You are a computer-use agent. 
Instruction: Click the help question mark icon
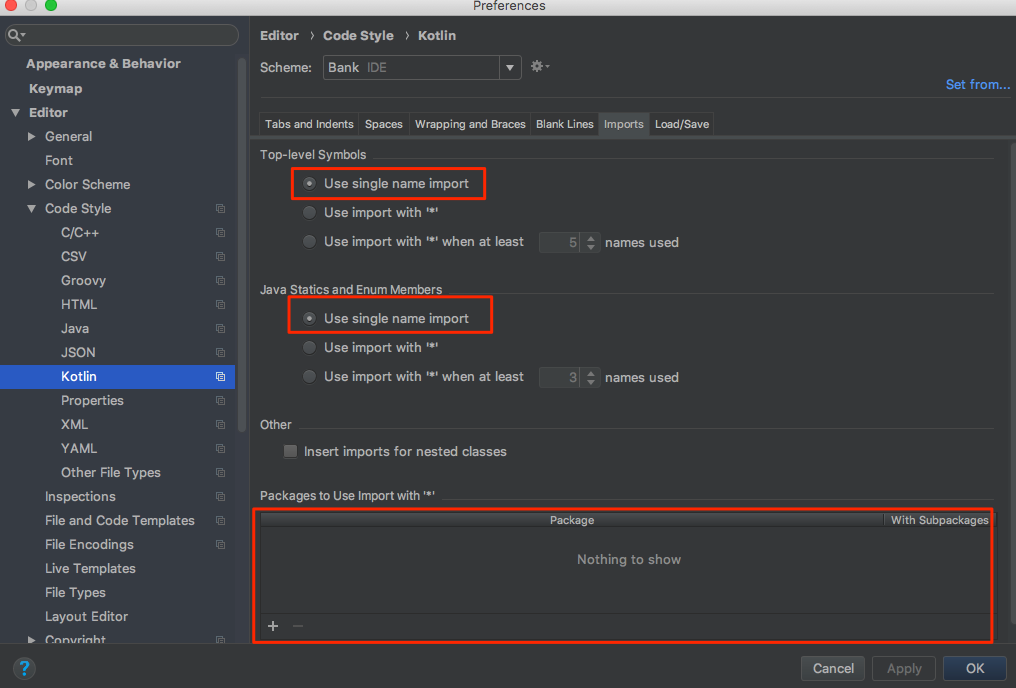point(23,668)
